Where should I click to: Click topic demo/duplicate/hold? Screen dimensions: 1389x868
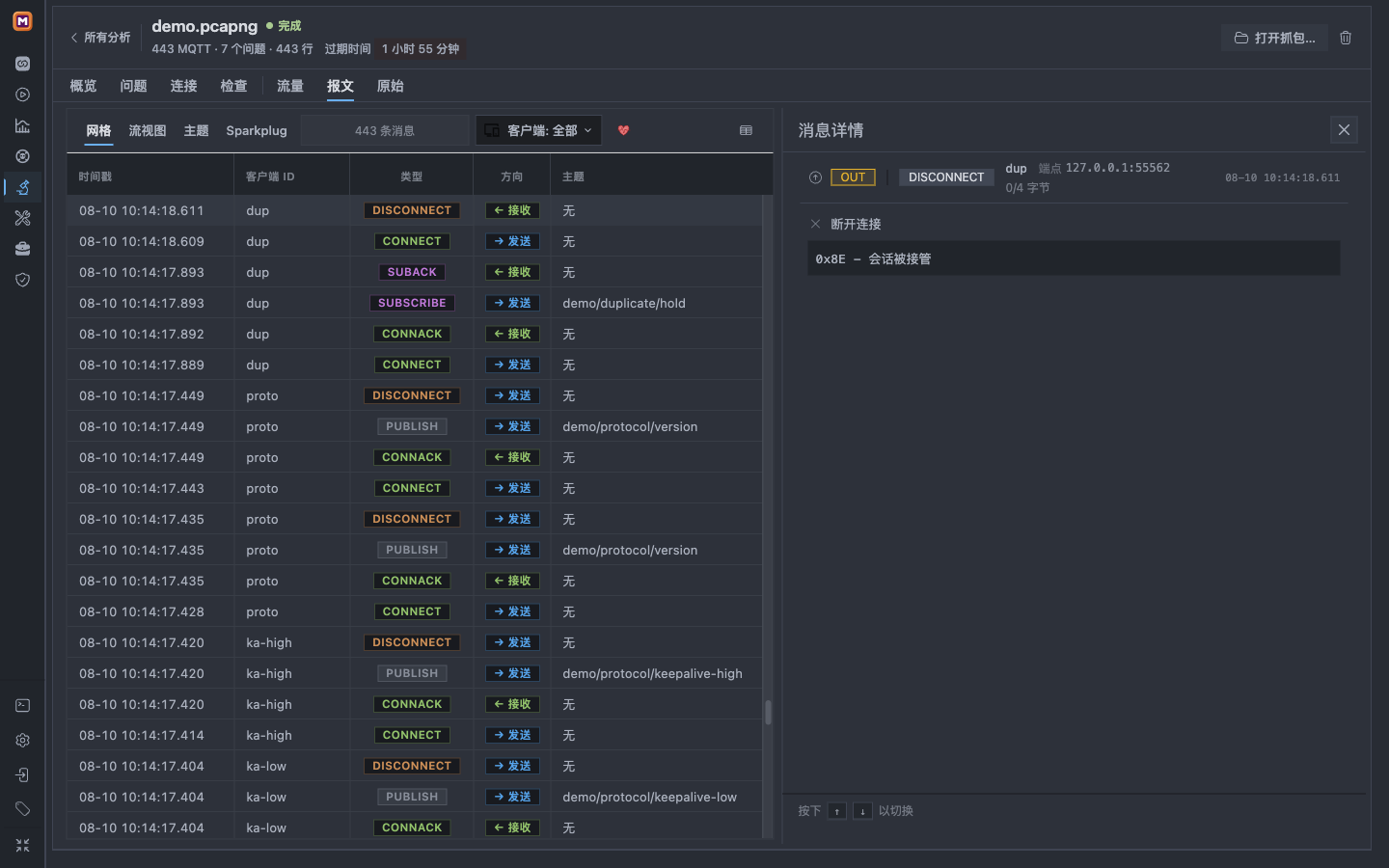624,303
